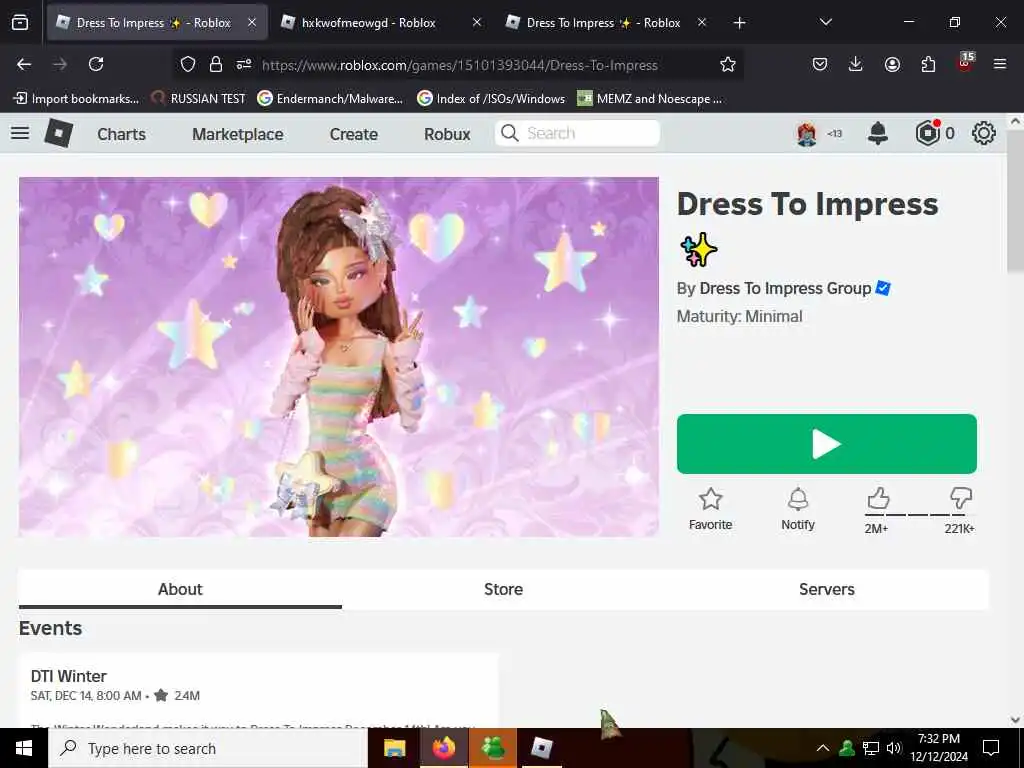Bookmark this page with the star
The height and width of the screenshot is (768, 1024).
(728, 64)
